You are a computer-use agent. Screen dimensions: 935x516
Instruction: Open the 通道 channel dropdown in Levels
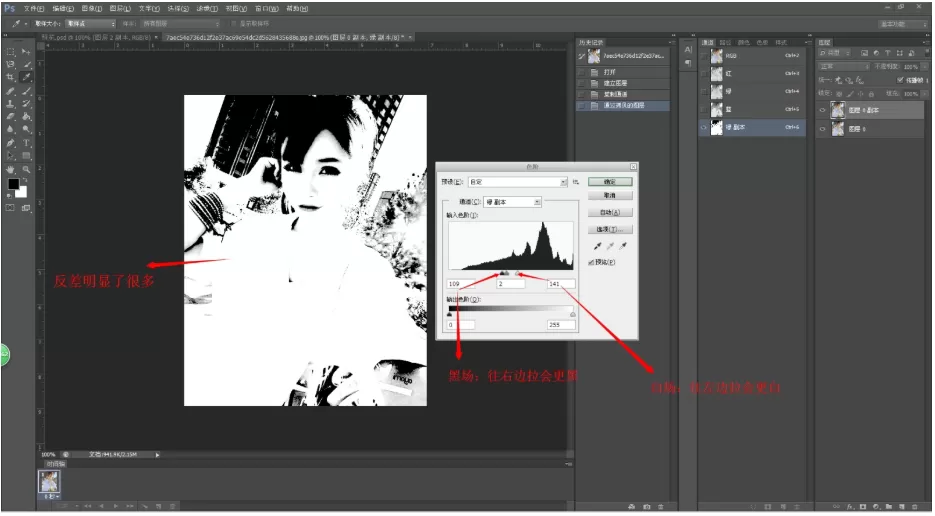click(x=513, y=202)
